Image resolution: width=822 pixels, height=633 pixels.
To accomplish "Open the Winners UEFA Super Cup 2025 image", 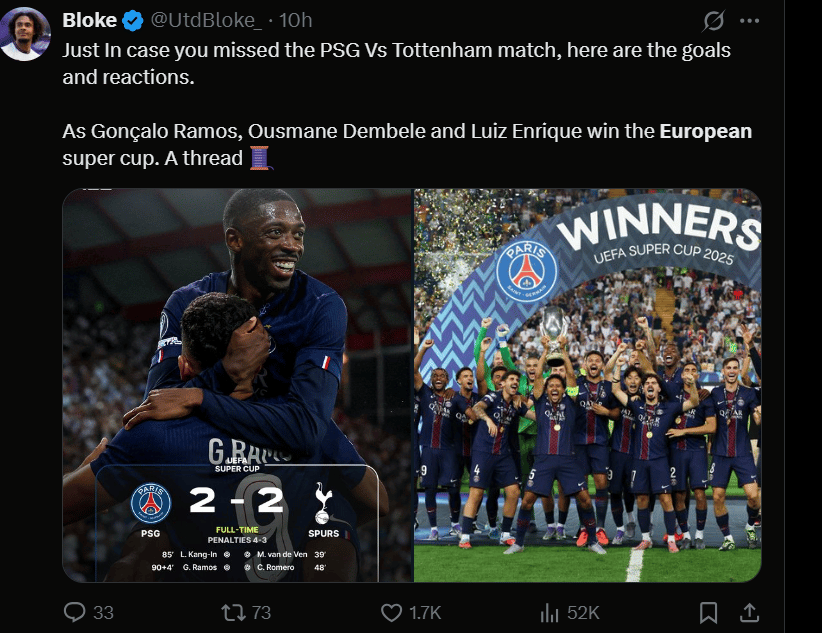I will [588, 385].
